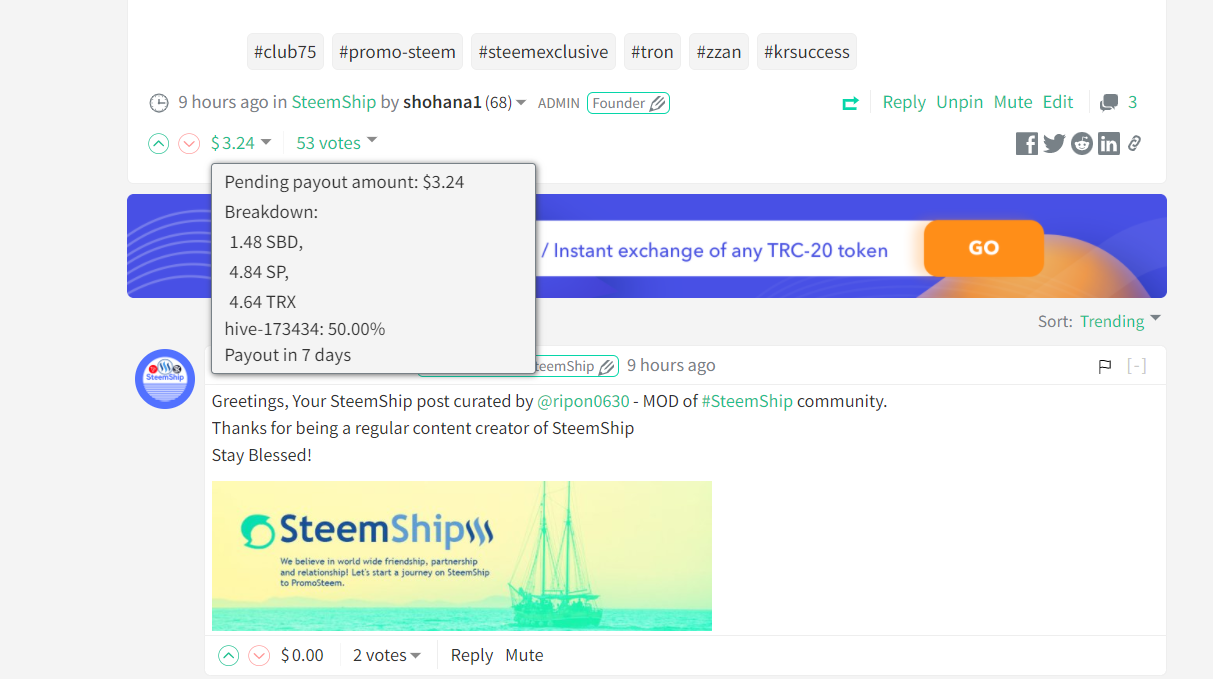The height and width of the screenshot is (679, 1213).
Task: Click the resteem arrow icon
Action: coord(850,102)
